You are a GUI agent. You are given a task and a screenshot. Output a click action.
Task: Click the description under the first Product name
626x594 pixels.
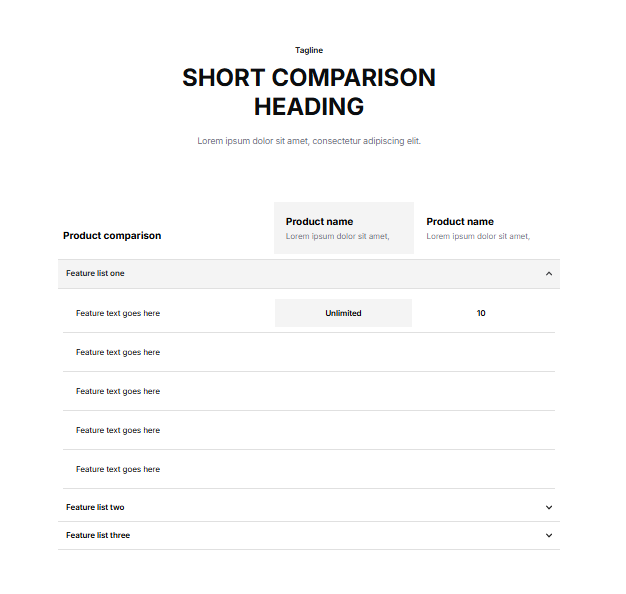coord(337,237)
